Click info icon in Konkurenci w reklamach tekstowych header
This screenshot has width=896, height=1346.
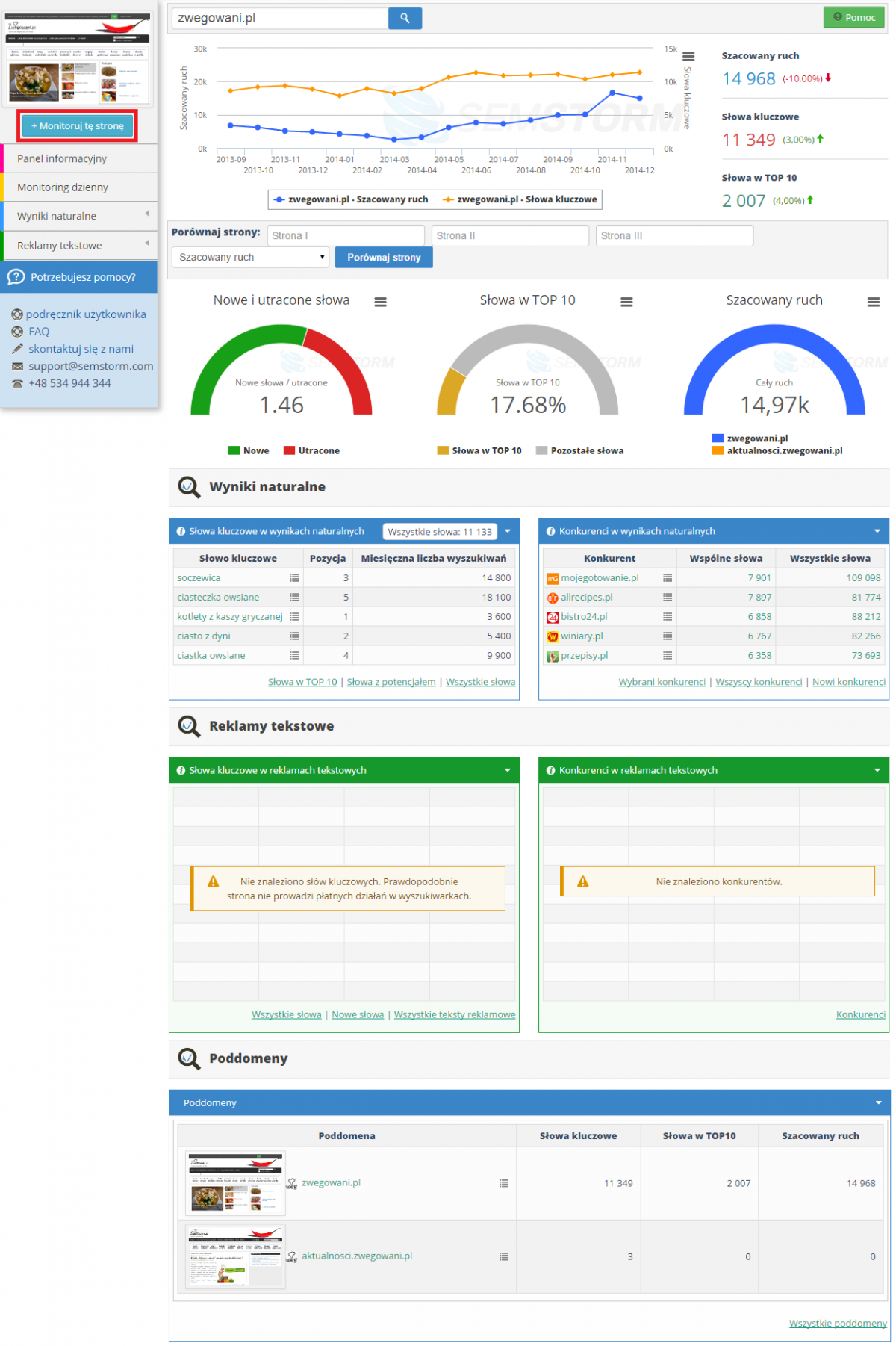(x=551, y=771)
